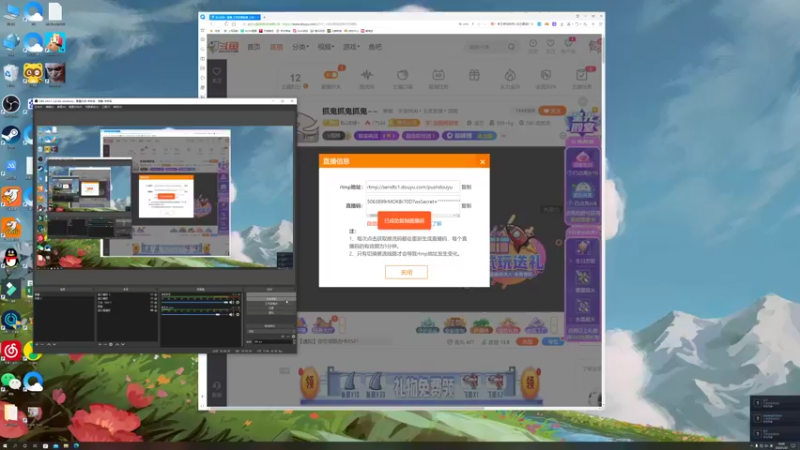The image size is (800, 450).
Task: Open Steam from the desktop icons
Action: 11,135
